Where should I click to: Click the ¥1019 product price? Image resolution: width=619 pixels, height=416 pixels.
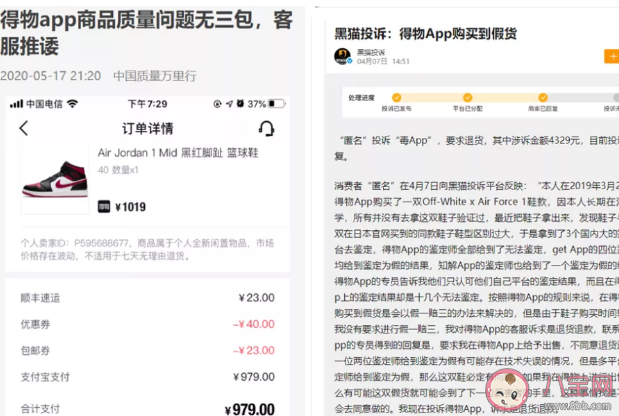pos(130,207)
